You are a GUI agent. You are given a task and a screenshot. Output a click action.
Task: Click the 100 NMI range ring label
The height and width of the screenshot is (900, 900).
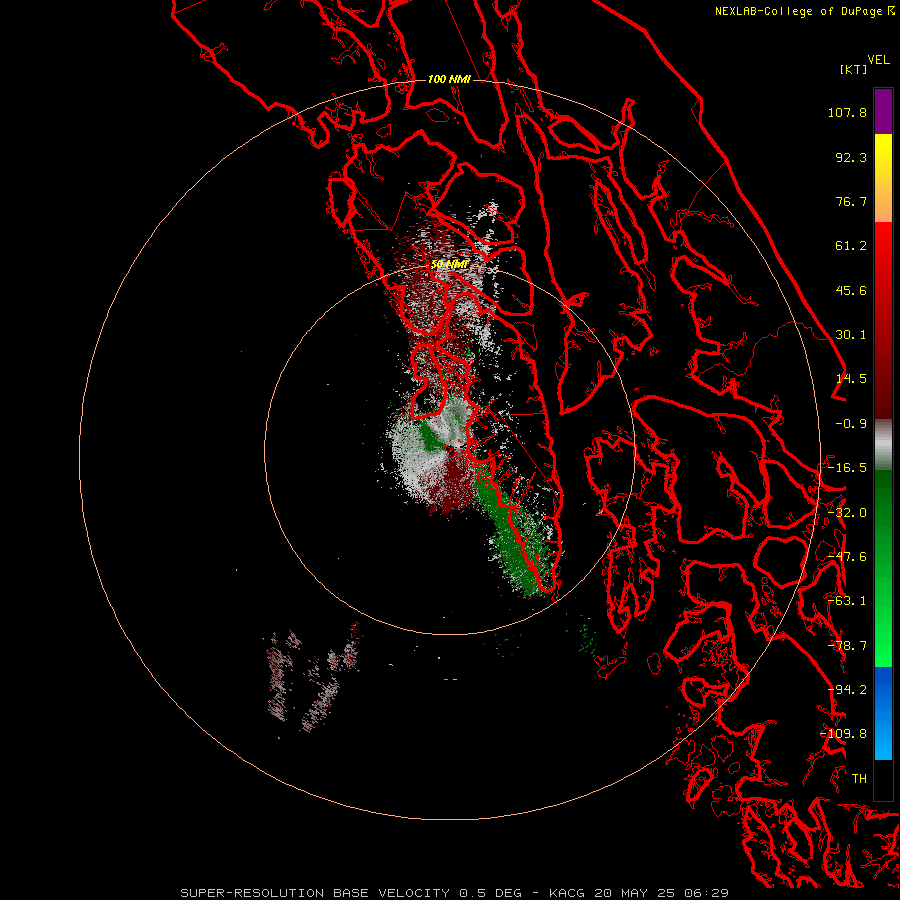[x=449, y=79]
